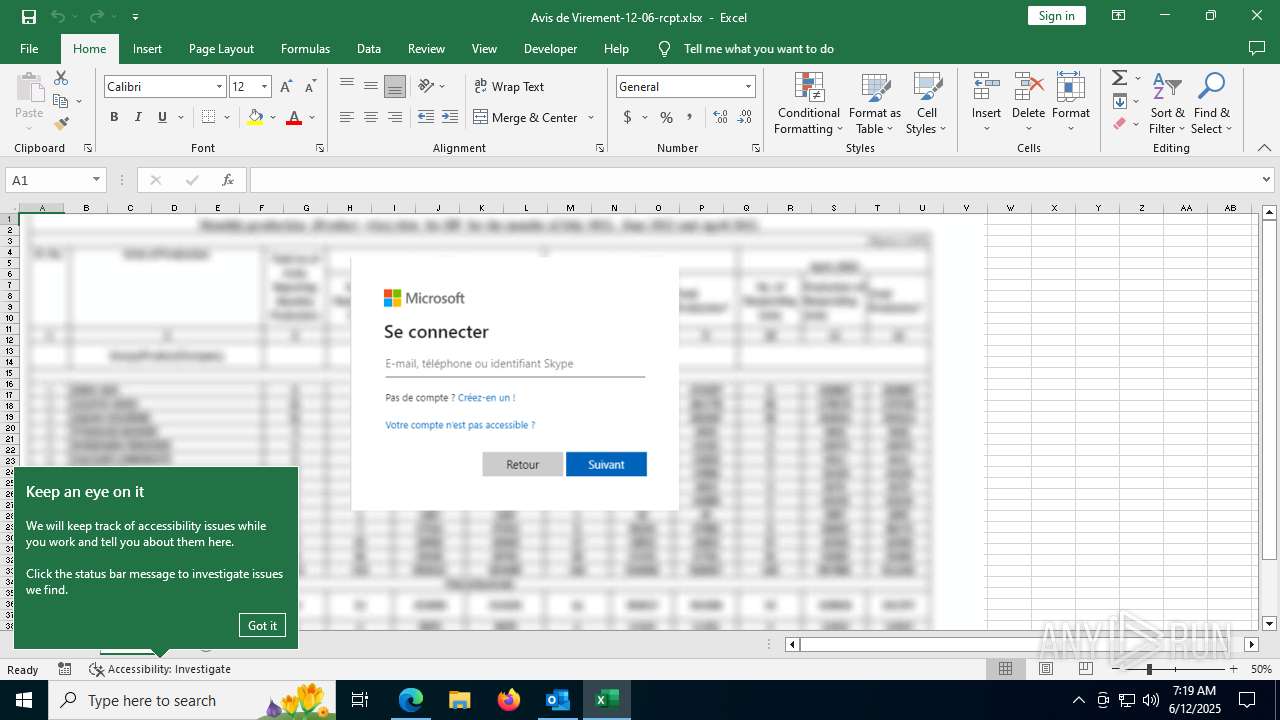Image resolution: width=1280 pixels, height=720 pixels.
Task: Toggle Italic formatting
Action: point(138,117)
